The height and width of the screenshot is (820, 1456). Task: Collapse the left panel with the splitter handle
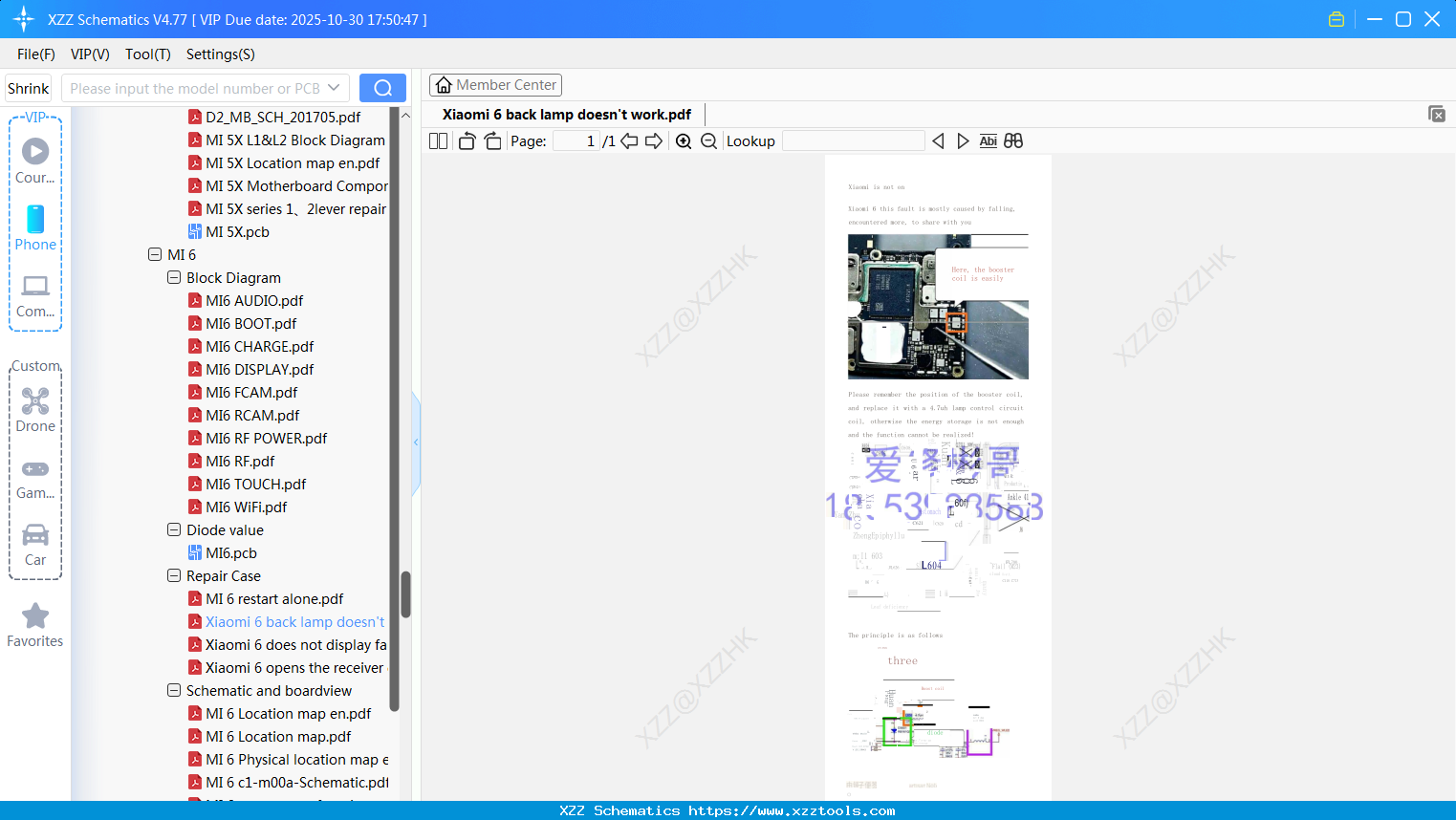(416, 442)
